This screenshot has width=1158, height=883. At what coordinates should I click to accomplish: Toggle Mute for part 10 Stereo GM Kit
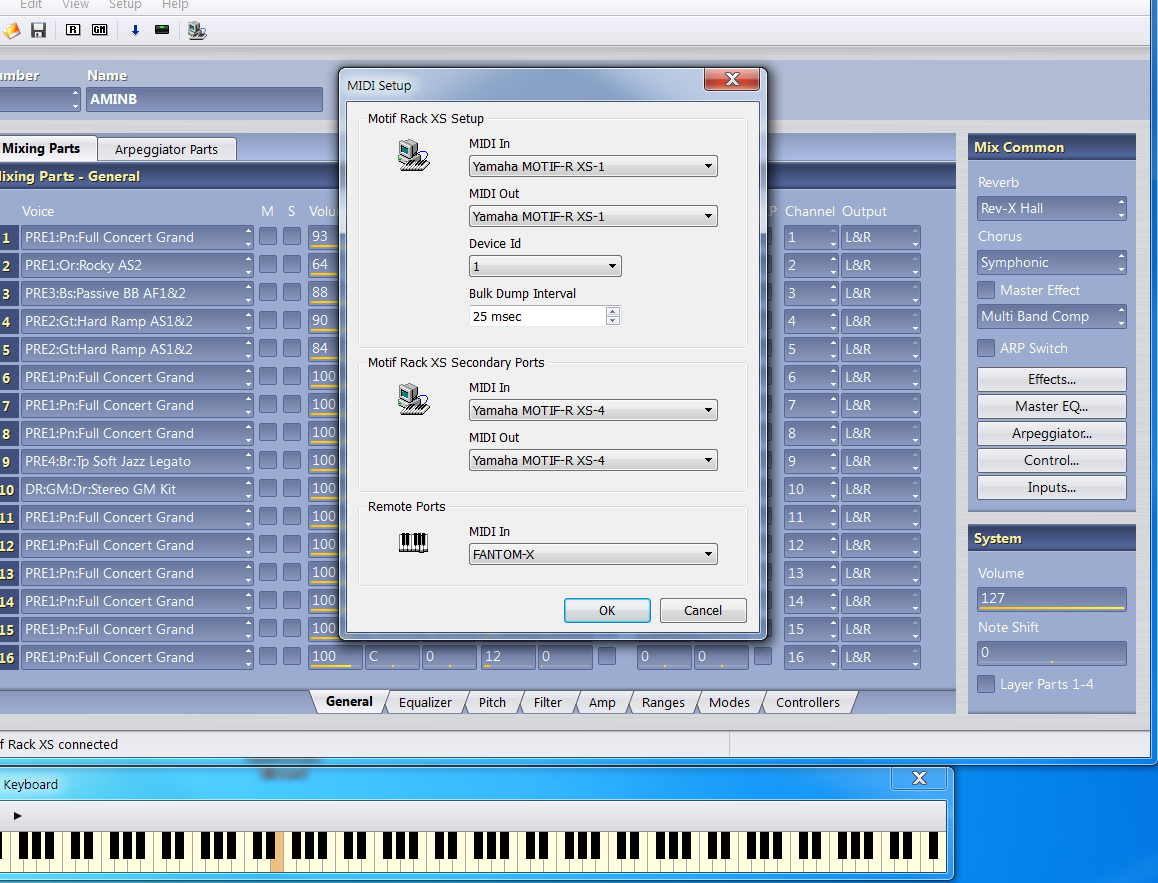[268, 489]
